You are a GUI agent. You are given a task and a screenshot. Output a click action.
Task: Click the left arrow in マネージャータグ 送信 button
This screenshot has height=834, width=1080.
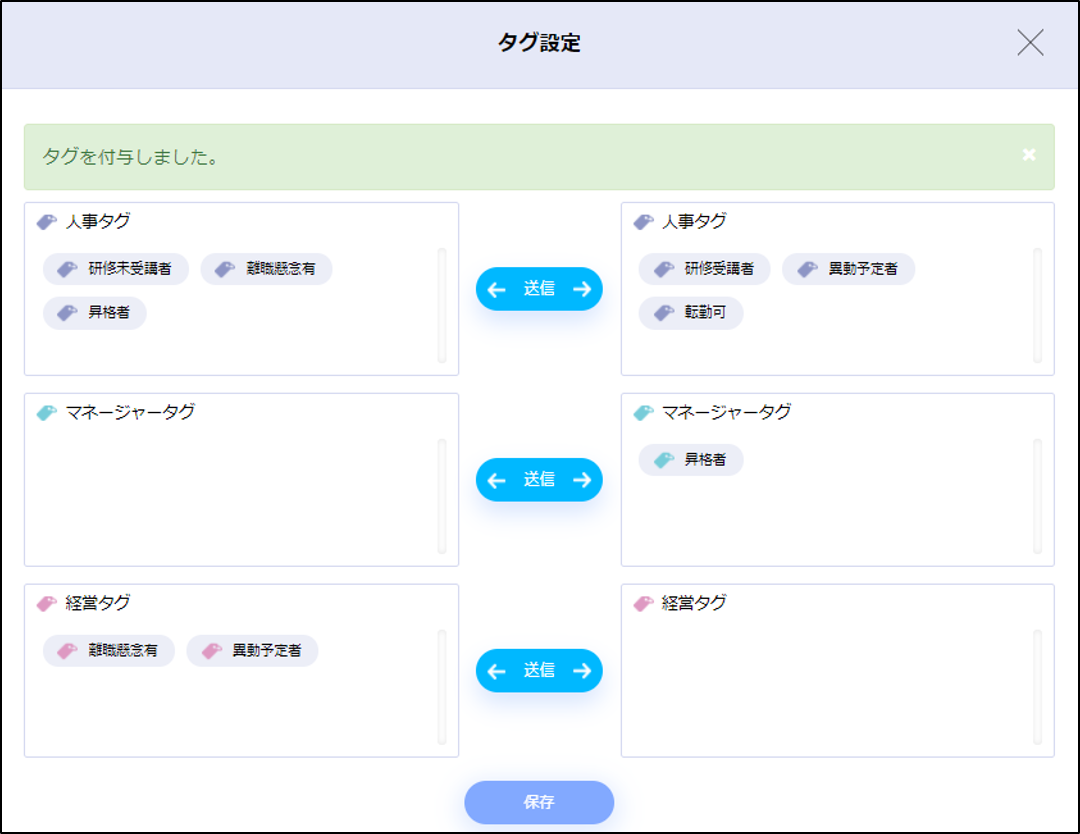coord(497,480)
